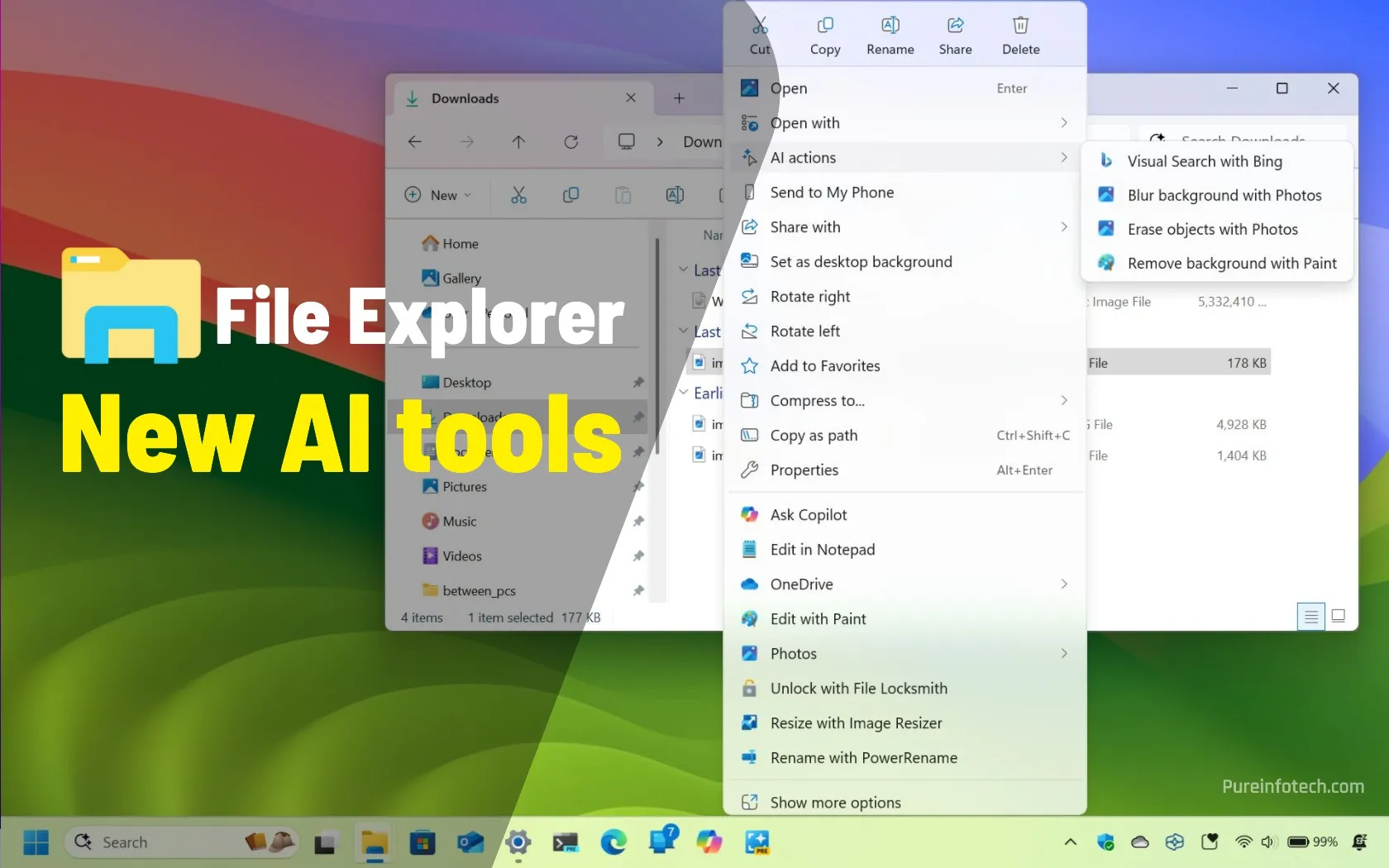Open Gallery in navigation pane
1389x868 pixels.
tap(451, 279)
